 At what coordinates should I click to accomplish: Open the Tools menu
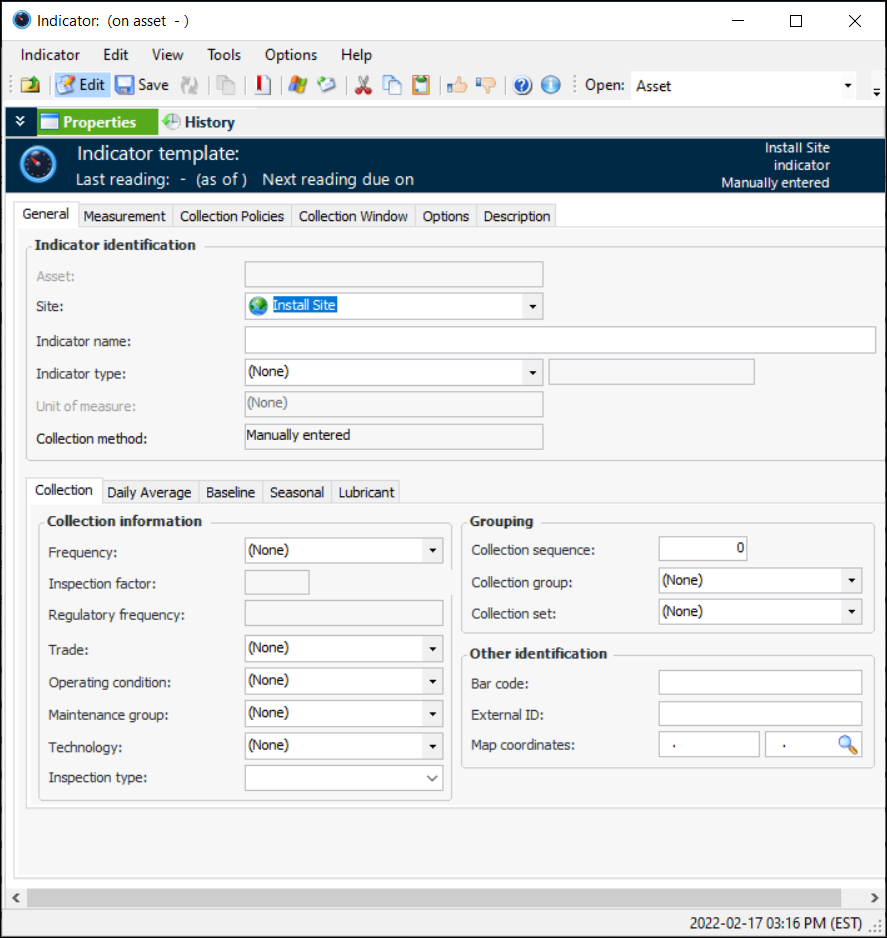(224, 55)
